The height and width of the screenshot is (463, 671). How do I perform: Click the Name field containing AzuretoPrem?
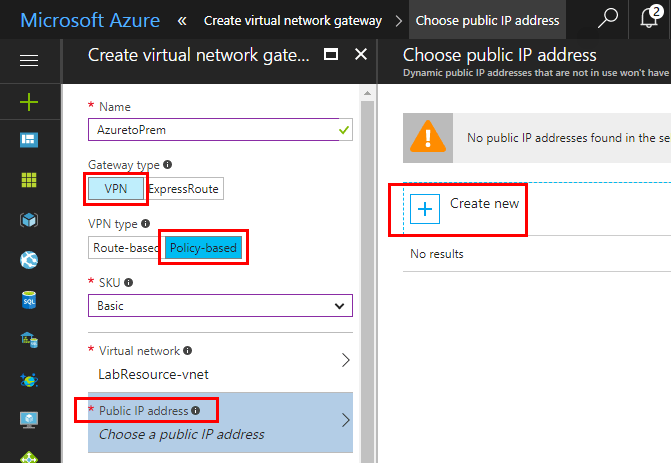[210, 130]
